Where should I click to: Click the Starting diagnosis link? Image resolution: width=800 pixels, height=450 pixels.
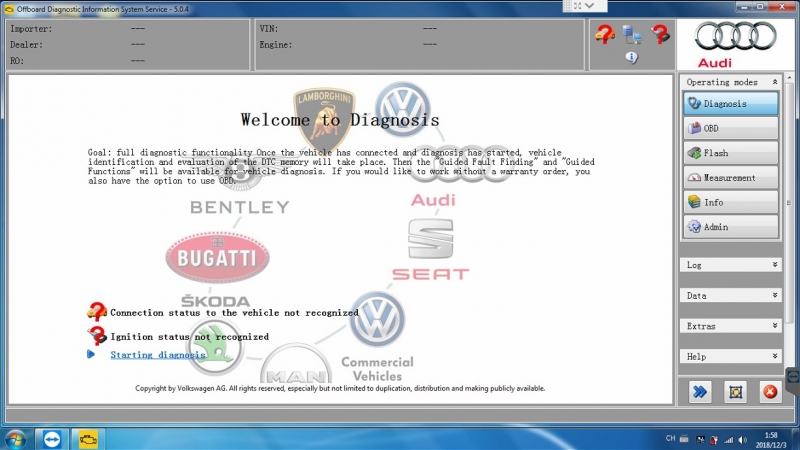(158, 355)
